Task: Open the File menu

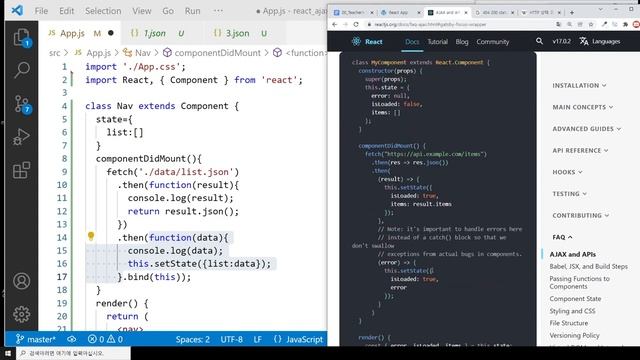Action: click(x=41, y=11)
